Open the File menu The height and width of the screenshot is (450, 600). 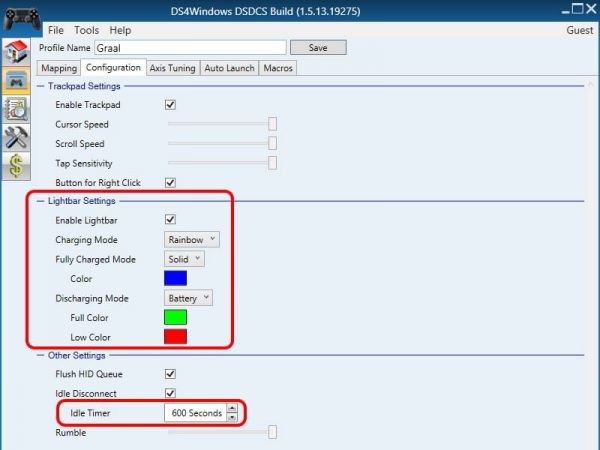point(56,30)
